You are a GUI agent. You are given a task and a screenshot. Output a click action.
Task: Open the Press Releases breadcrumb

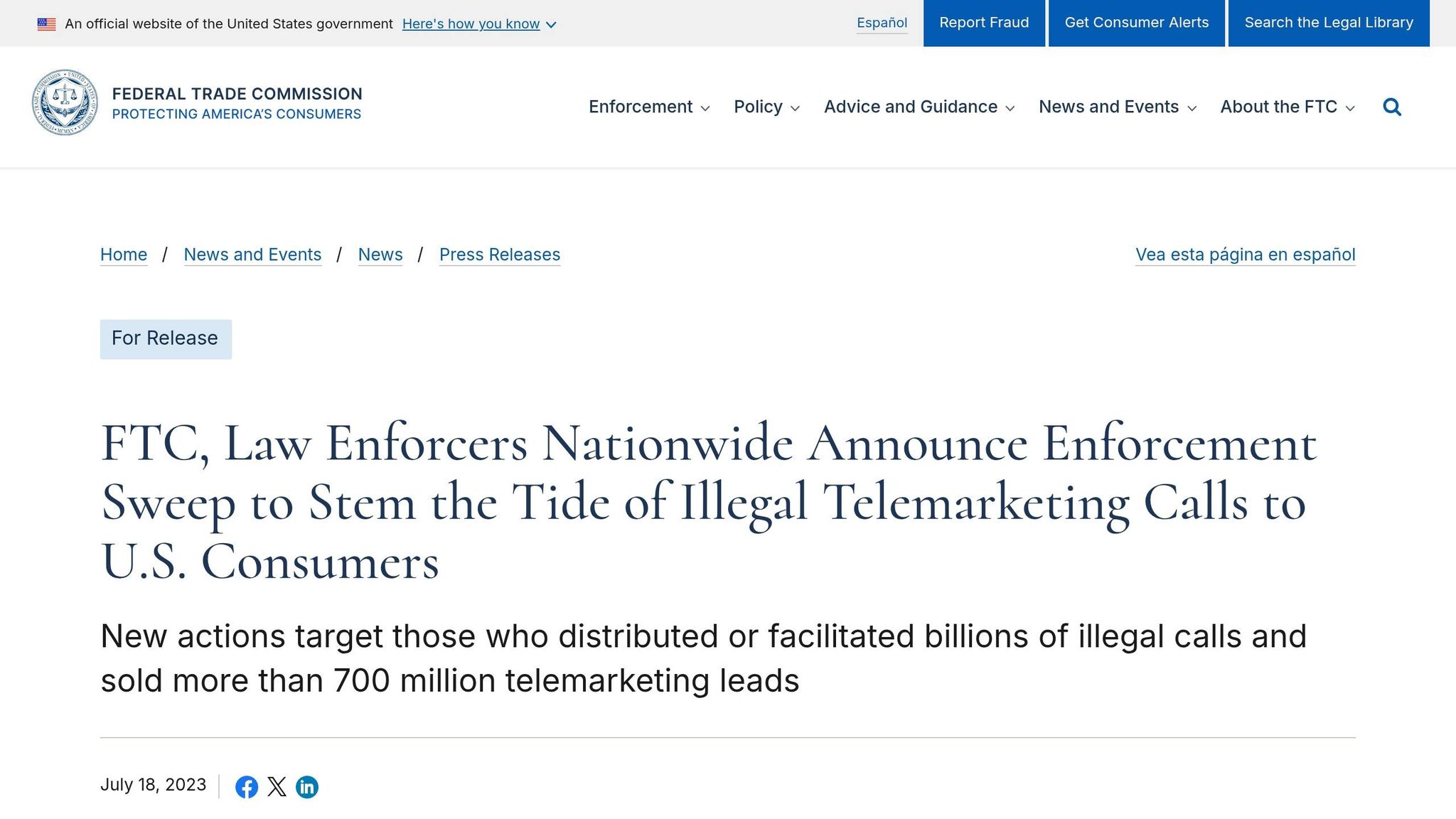click(x=499, y=255)
